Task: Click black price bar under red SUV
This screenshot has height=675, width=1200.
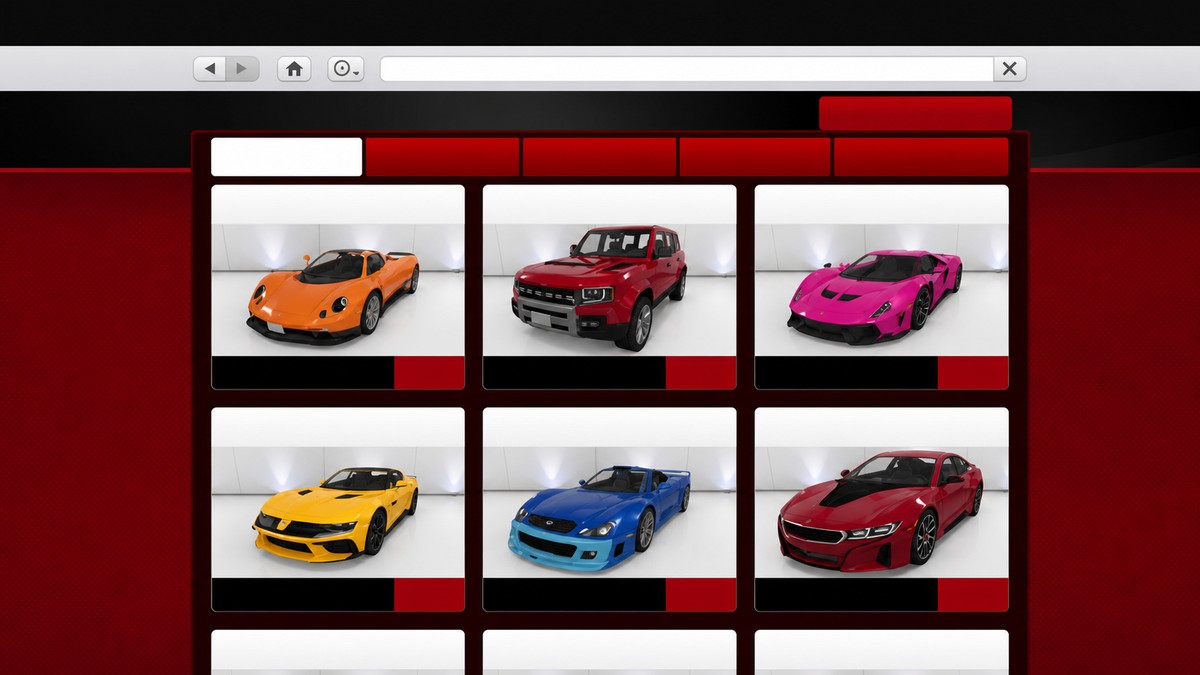Action: tap(575, 372)
